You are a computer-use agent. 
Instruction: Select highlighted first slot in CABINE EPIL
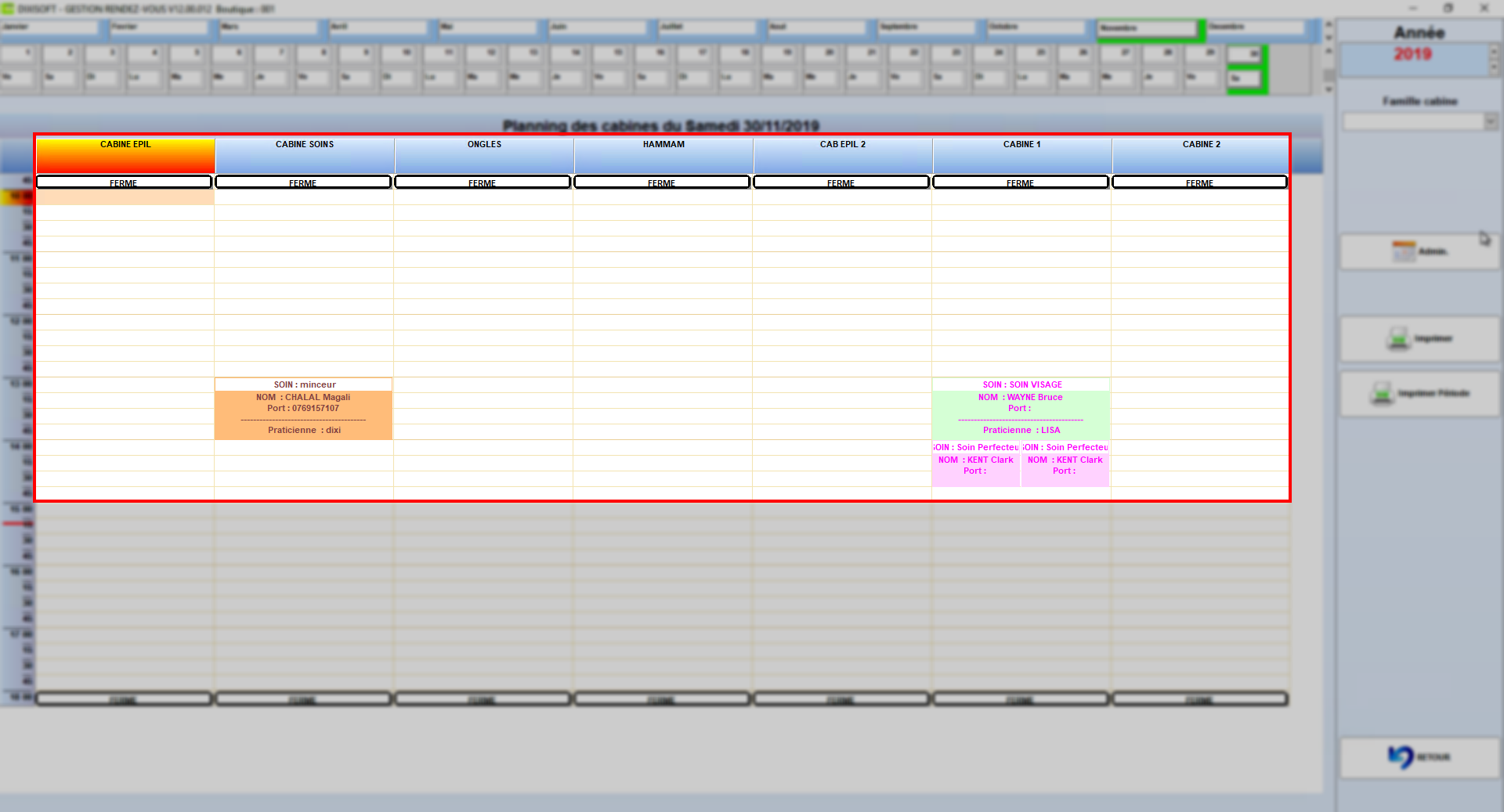125,197
